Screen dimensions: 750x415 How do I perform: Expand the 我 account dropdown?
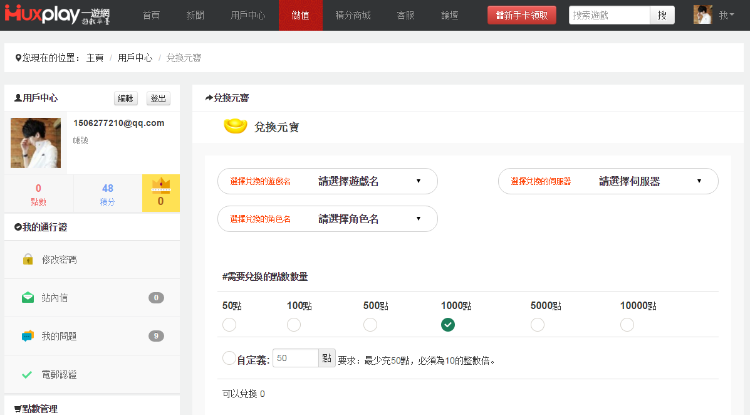tap(726, 15)
